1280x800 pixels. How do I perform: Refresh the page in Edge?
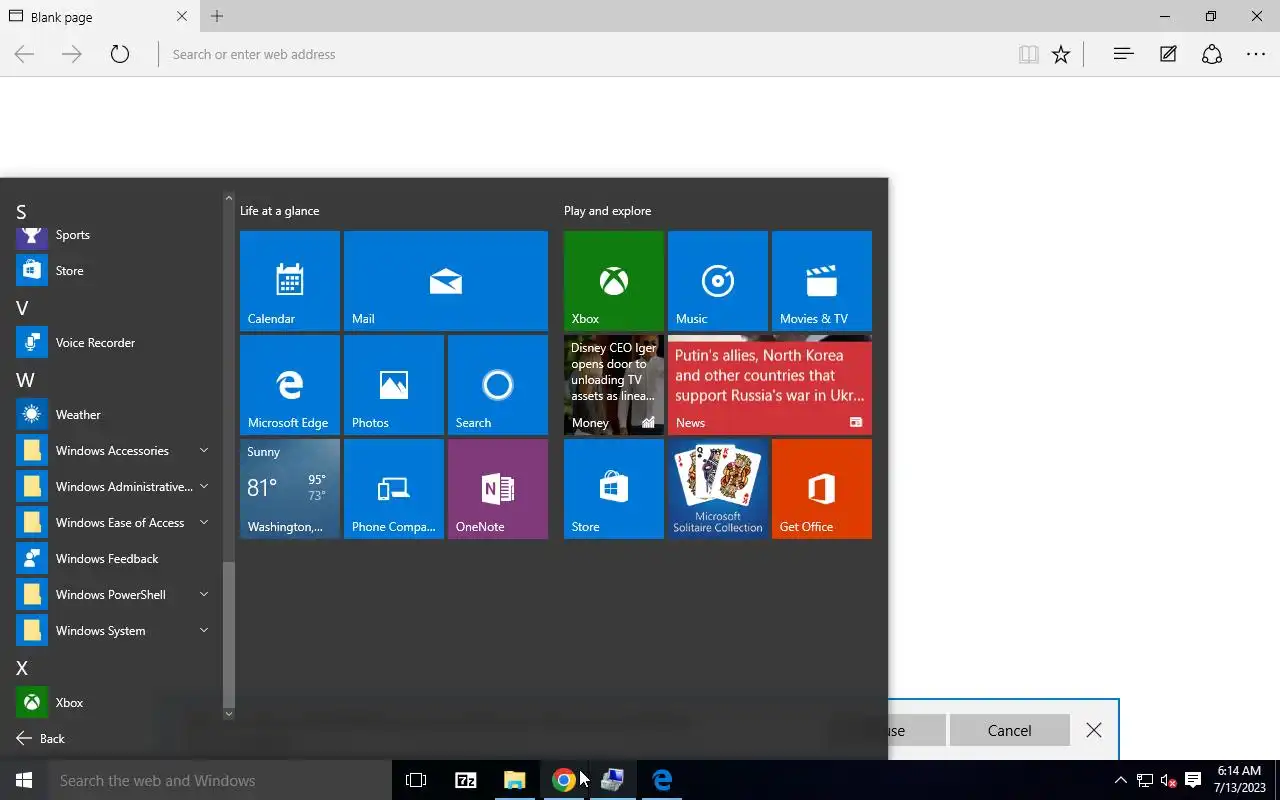coord(120,55)
